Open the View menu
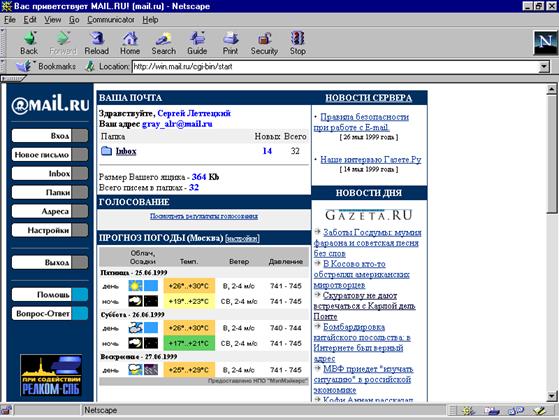Image resolution: width=559 pixels, height=420 pixels. [52, 20]
